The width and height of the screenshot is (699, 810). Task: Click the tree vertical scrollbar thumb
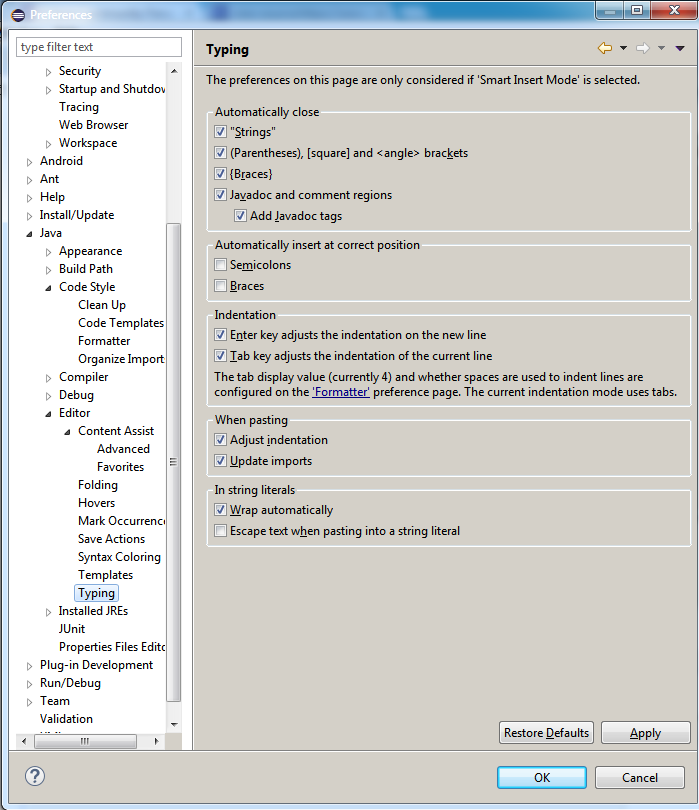(174, 462)
